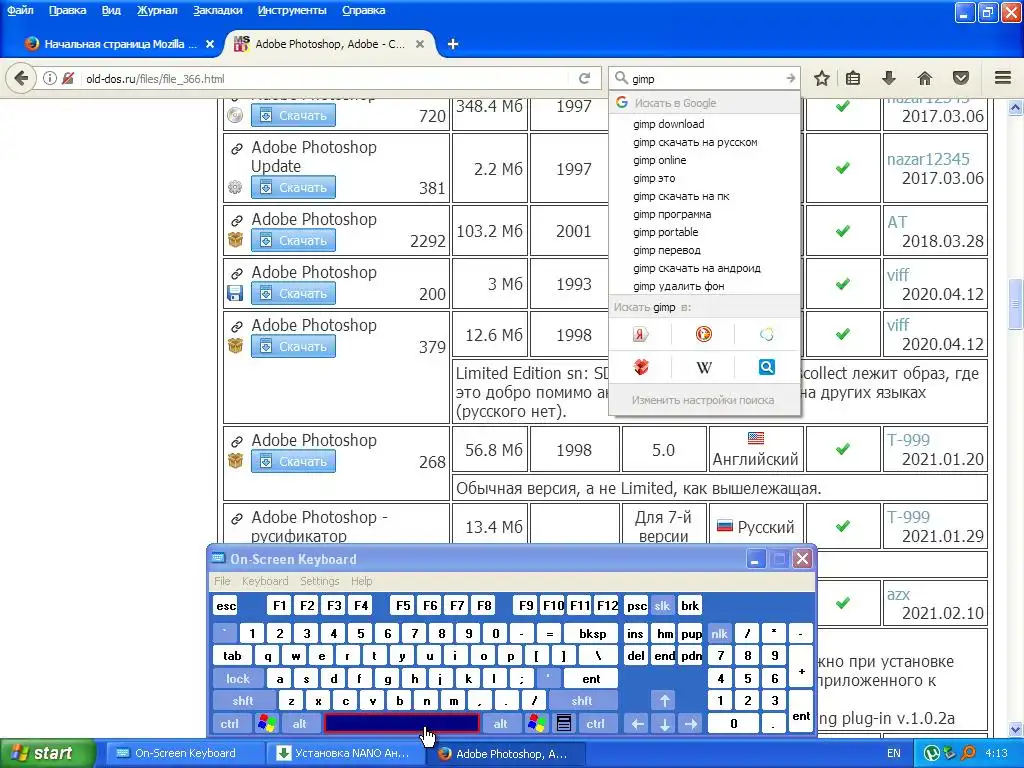
Task: Click the right arrow key on On-Screen Keyboard
Action: [691, 724]
